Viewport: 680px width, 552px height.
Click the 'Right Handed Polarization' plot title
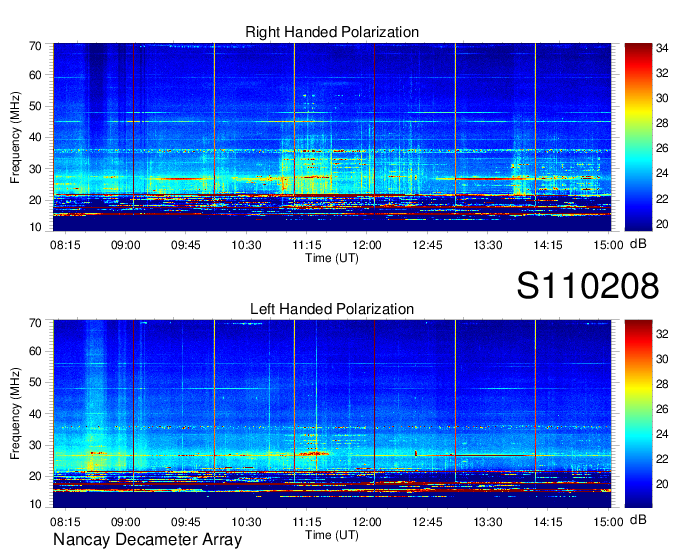tap(332, 32)
